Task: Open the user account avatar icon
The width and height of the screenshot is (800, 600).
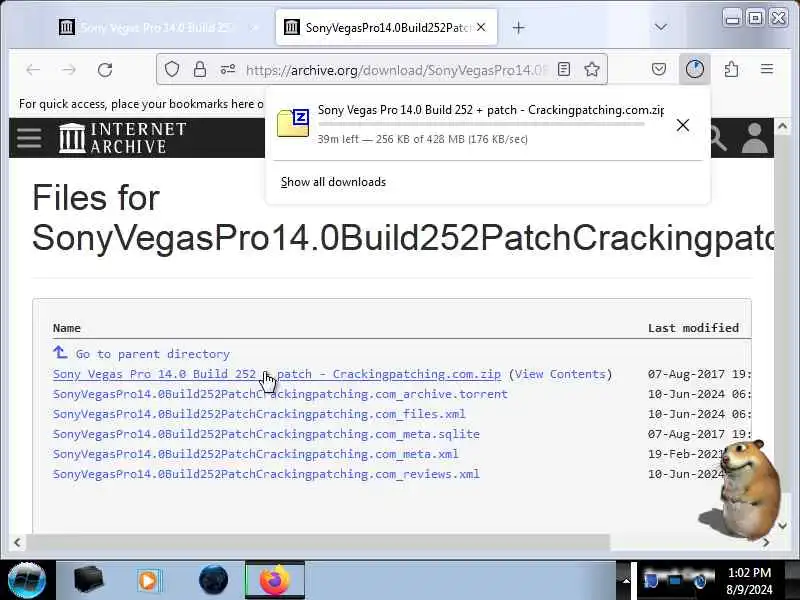Action: click(x=755, y=138)
